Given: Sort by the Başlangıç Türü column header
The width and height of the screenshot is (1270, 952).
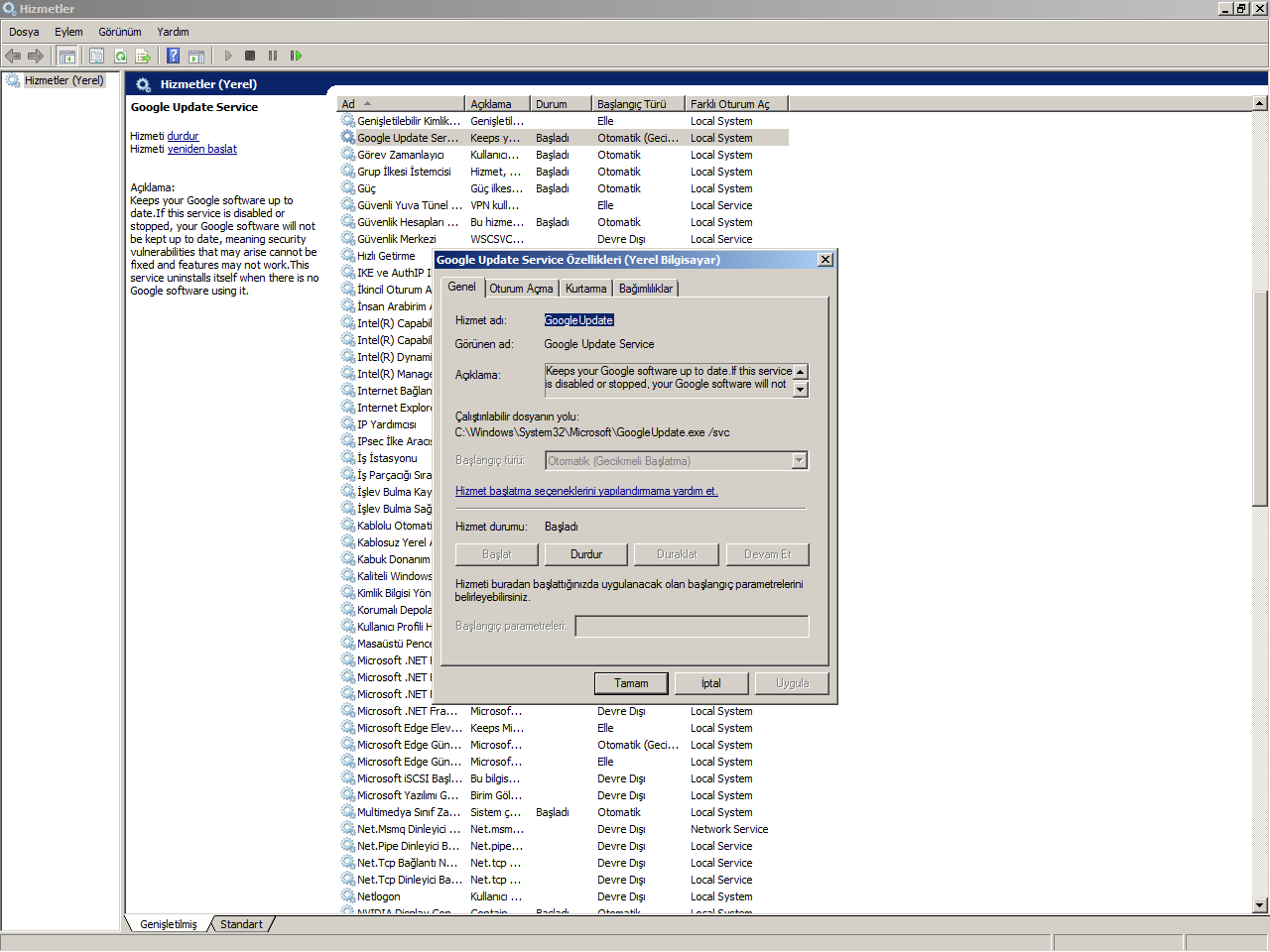Looking at the screenshot, I should 638,104.
